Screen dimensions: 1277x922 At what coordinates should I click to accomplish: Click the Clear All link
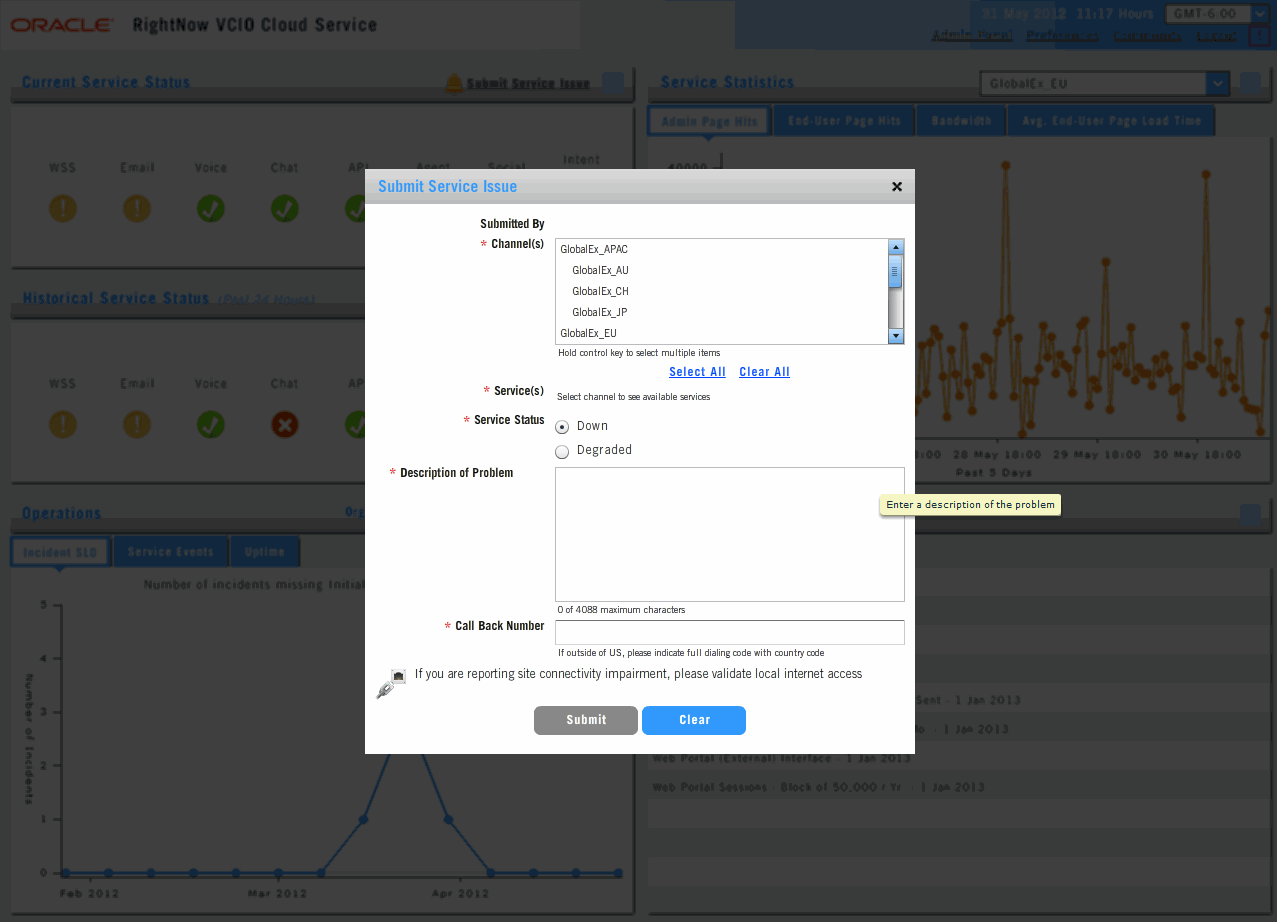(x=764, y=372)
